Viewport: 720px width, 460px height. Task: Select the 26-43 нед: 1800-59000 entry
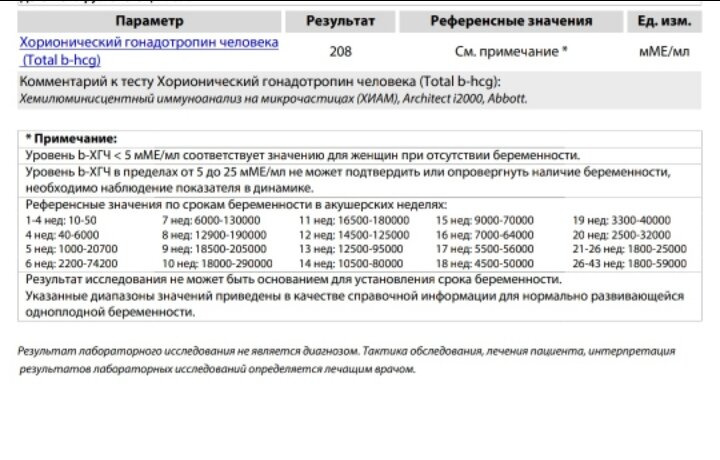click(x=630, y=263)
